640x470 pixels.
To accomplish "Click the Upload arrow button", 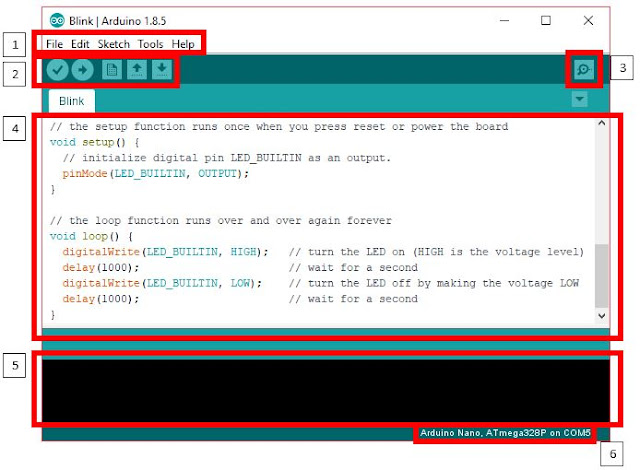I will tap(82, 70).
